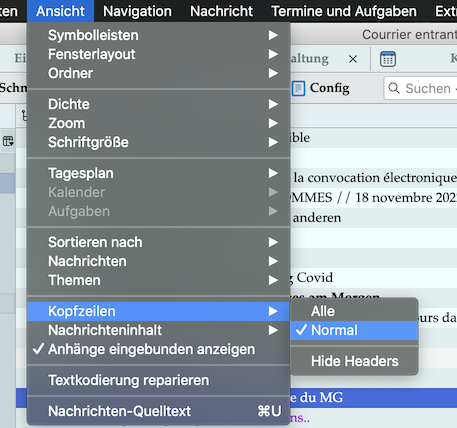
Task: Open Termine und Aufgaben menu
Action: point(344,11)
